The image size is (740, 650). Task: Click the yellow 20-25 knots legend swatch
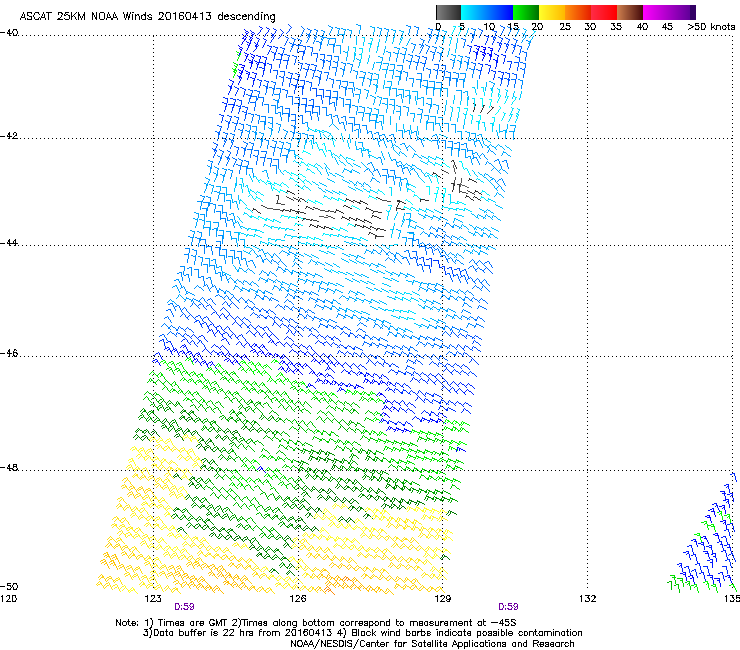click(552, 12)
